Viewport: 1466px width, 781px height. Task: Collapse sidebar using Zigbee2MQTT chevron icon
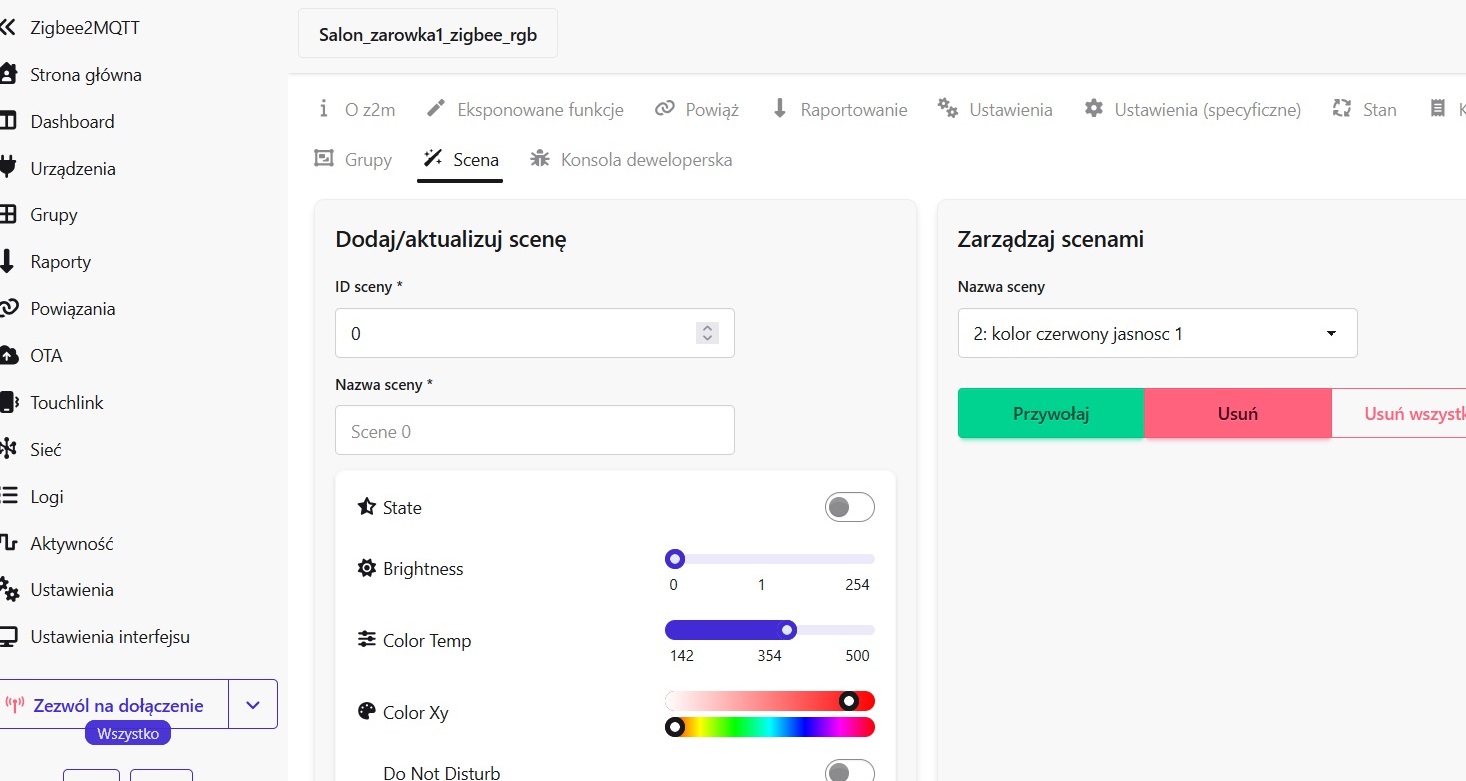[8, 28]
